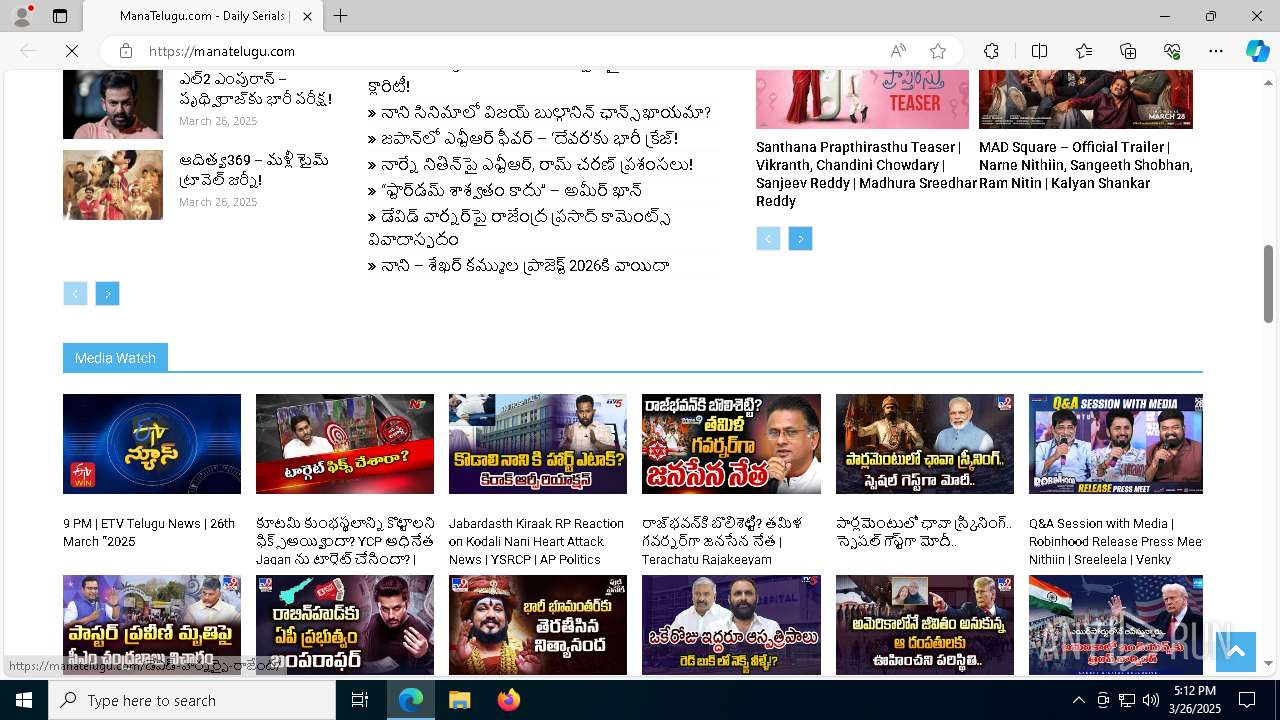Open Jabardasth Kiraak RP Reaction title

[537, 541]
